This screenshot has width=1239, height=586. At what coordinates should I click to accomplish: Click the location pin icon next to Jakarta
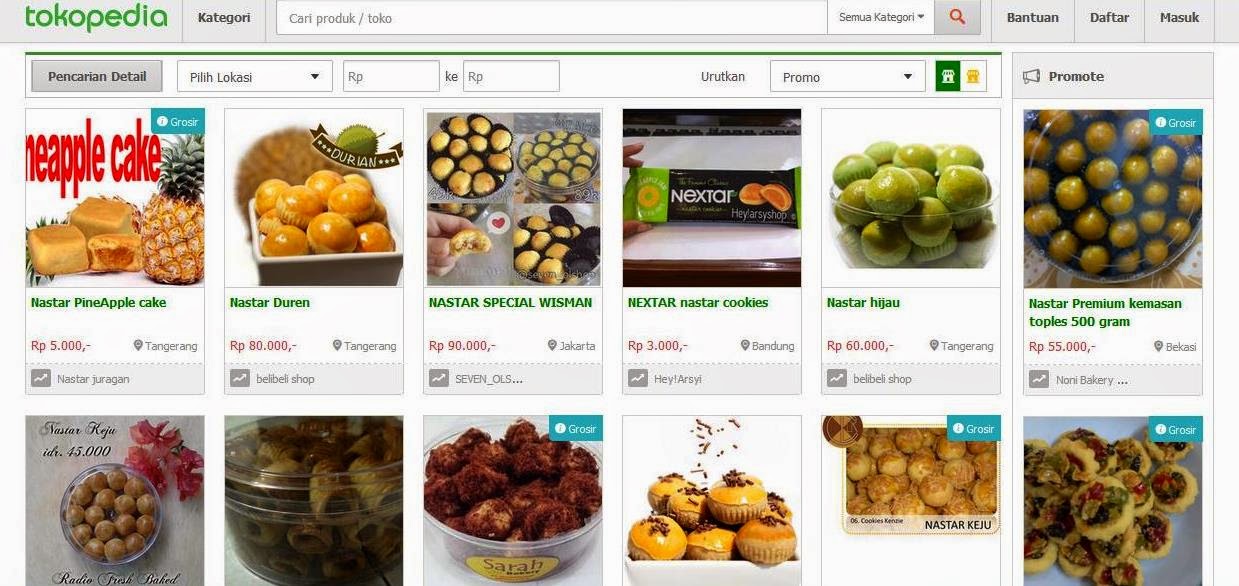[552, 346]
